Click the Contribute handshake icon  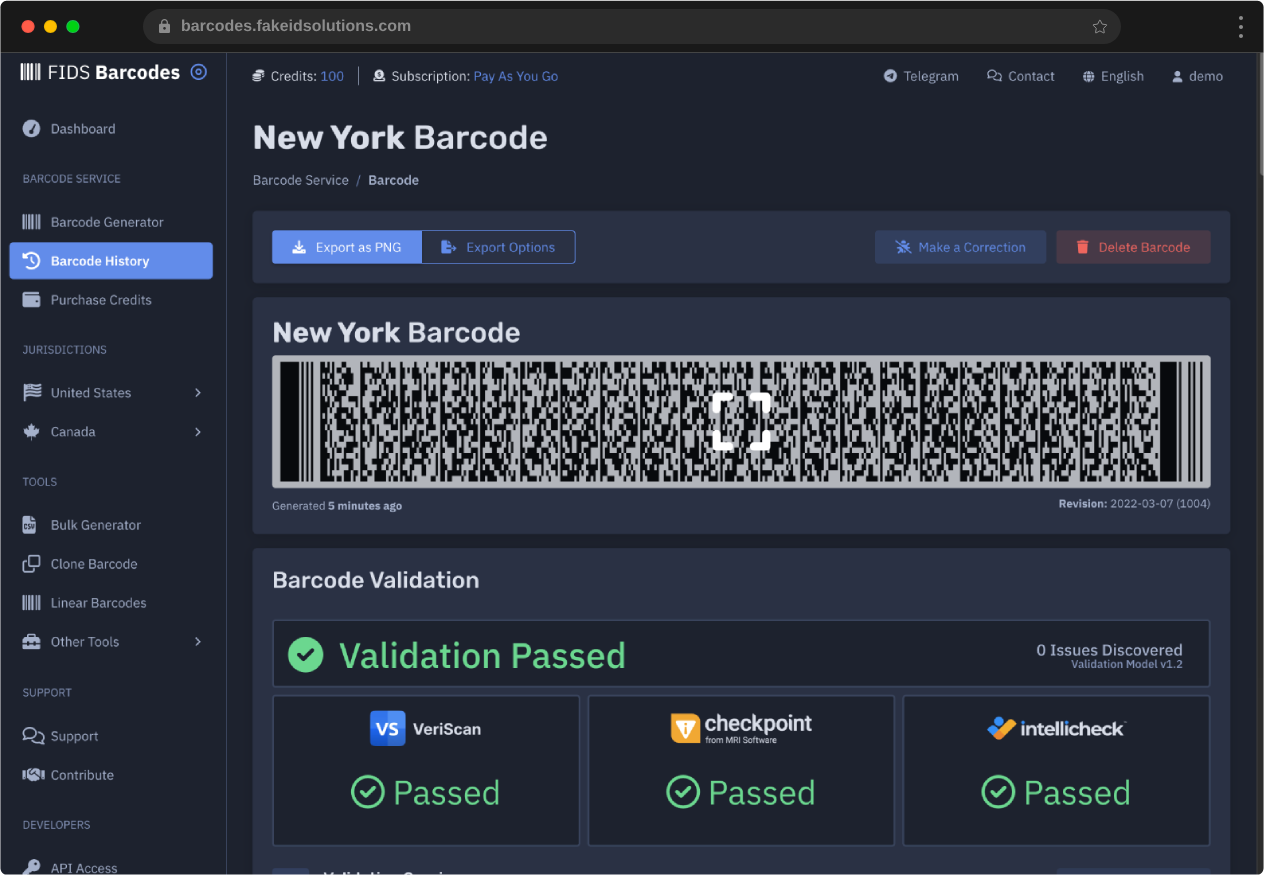point(33,775)
